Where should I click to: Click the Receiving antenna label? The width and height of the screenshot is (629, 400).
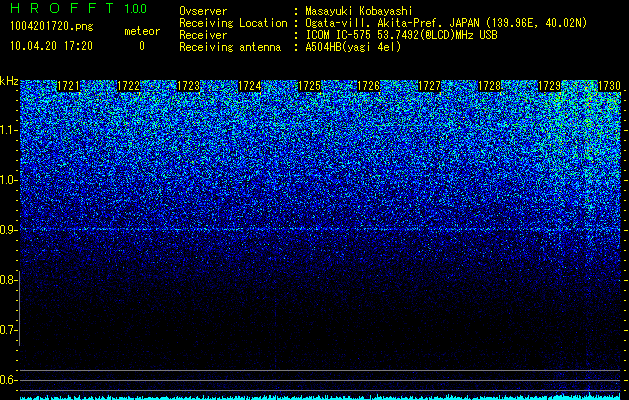(230, 47)
